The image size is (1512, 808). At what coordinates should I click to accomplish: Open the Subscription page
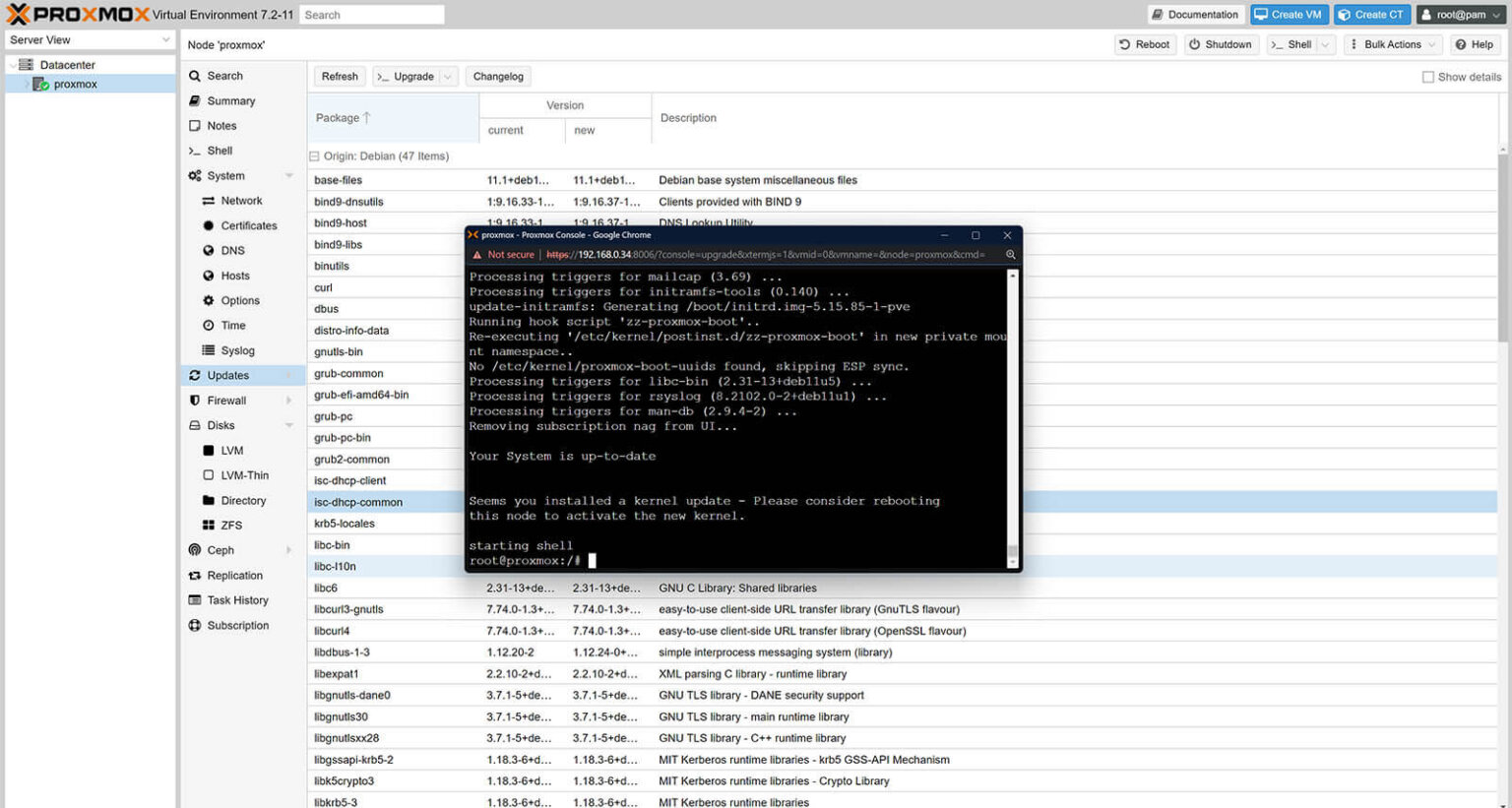click(238, 625)
